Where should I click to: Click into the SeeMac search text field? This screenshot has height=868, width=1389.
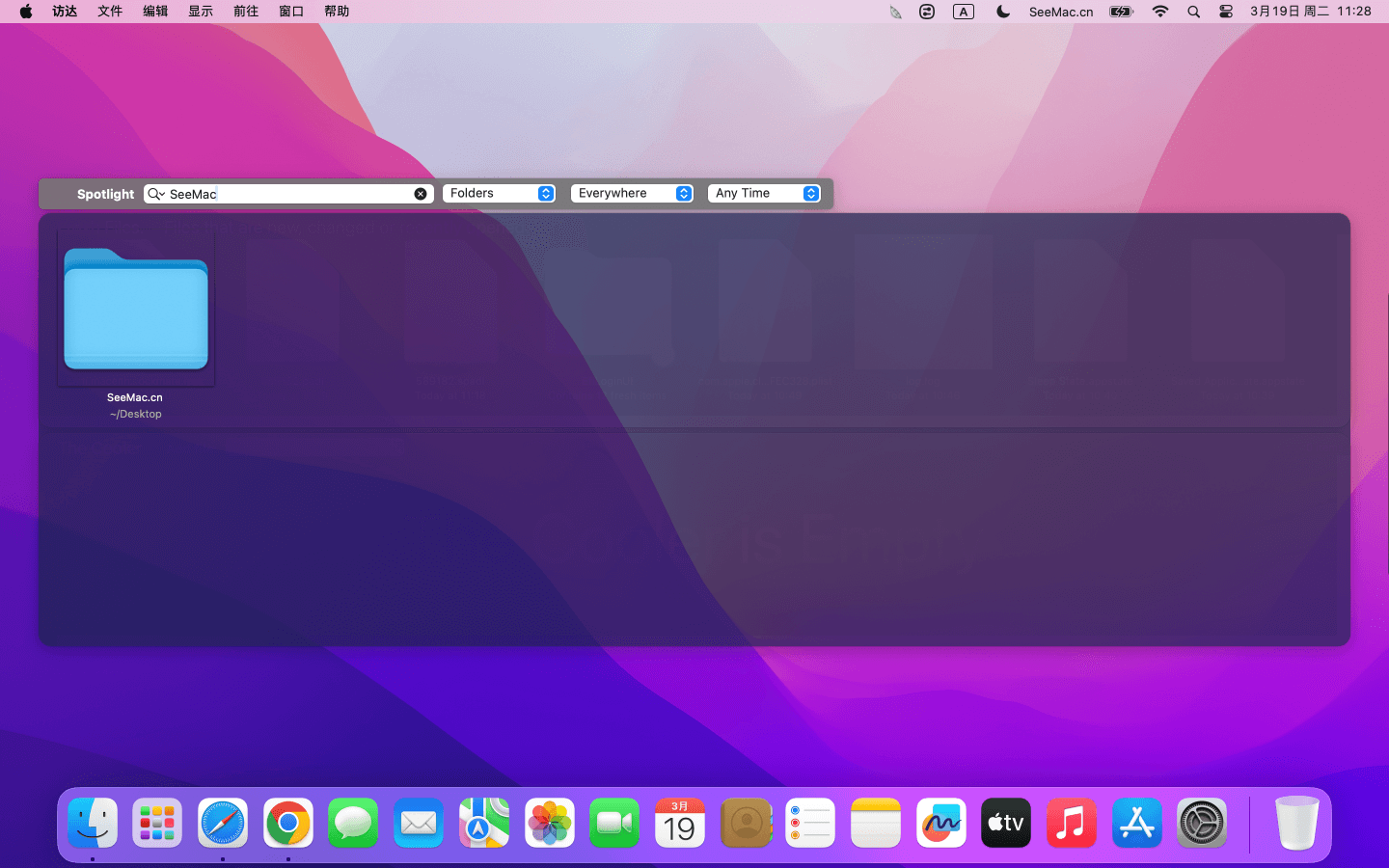coord(289,194)
